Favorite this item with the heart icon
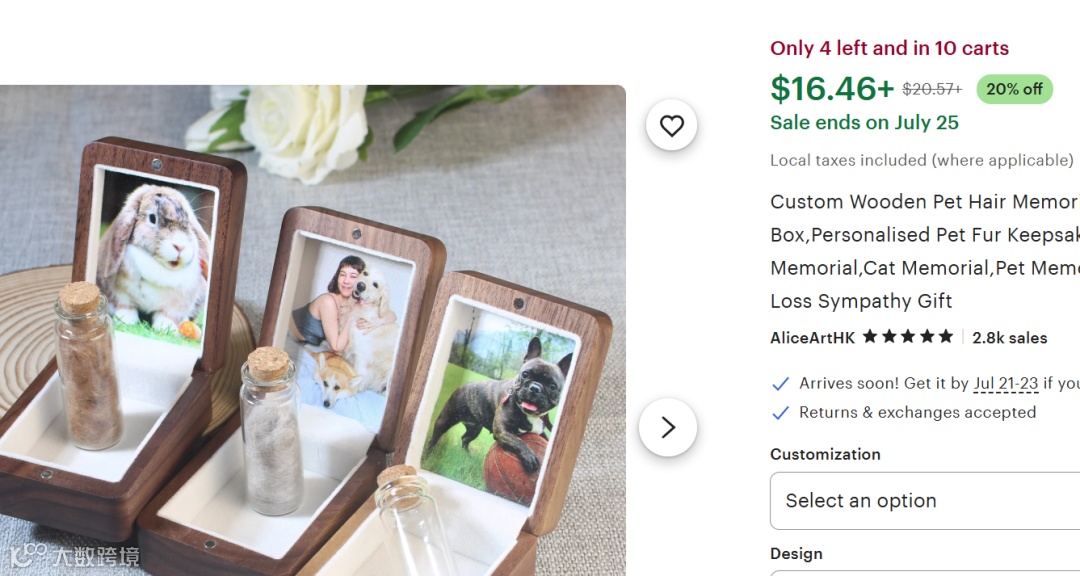The width and height of the screenshot is (1080, 576). [x=672, y=125]
